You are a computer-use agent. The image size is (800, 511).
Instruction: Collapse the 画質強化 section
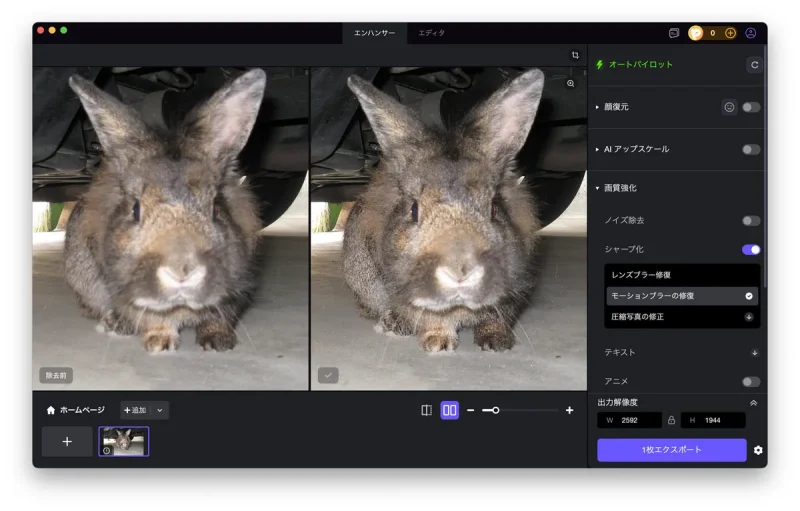tap(598, 188)
